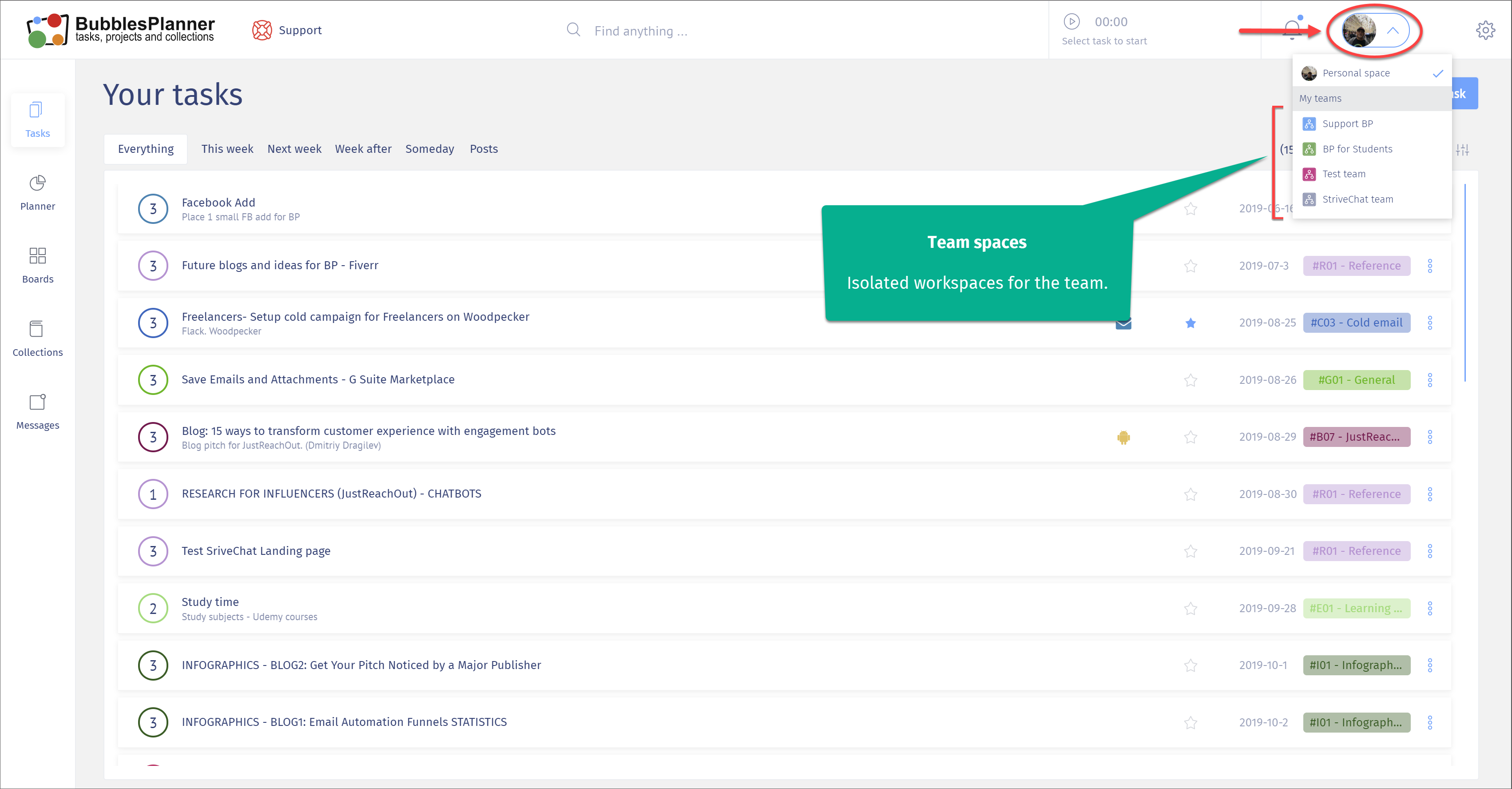The width and height of the screenshot is (1512, 789).
Task: Open more options for INFOGRAPHICS BLOG2 task
Action: point(1430,665)
